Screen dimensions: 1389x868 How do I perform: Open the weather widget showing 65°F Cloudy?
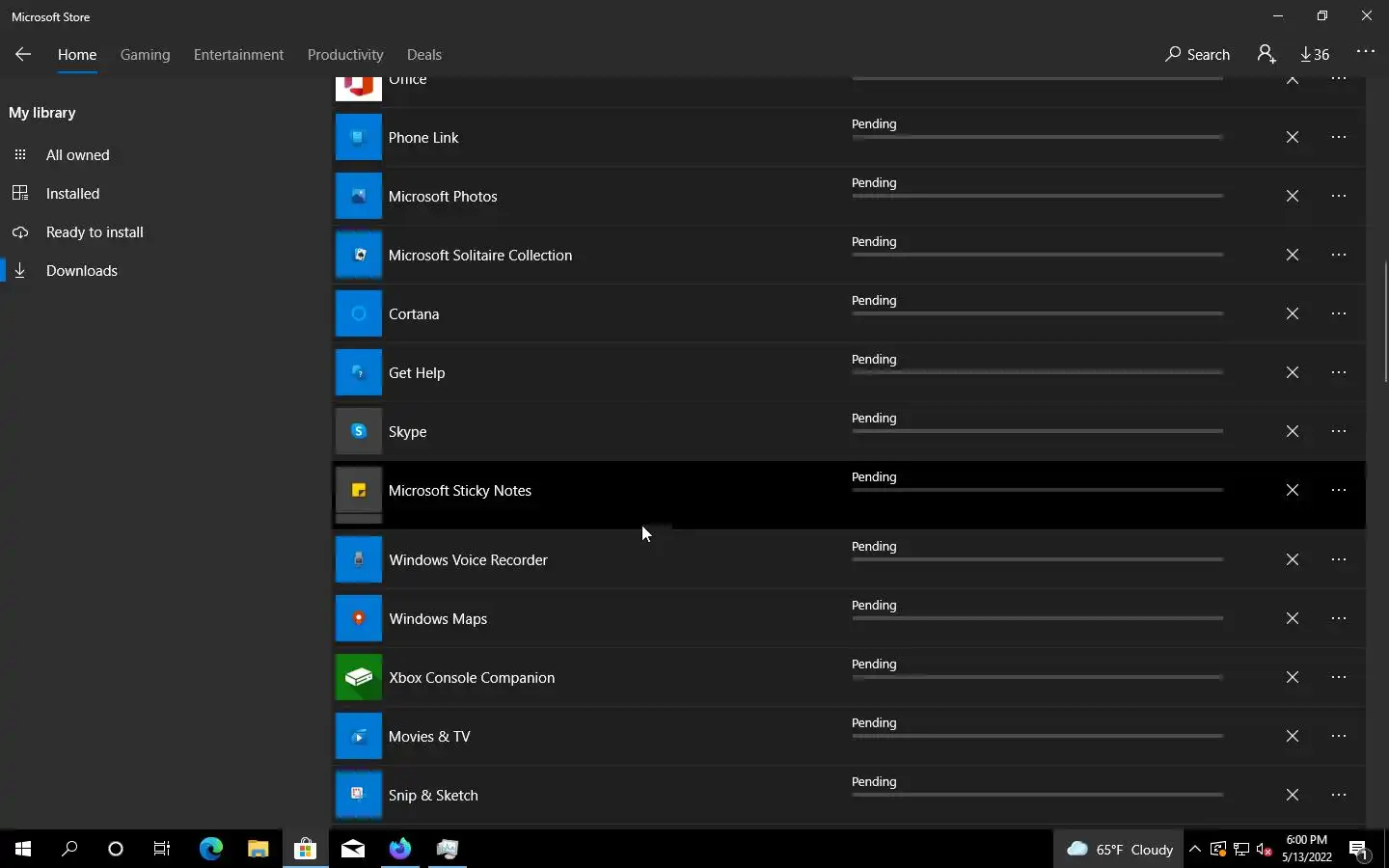coord(1119,849)
